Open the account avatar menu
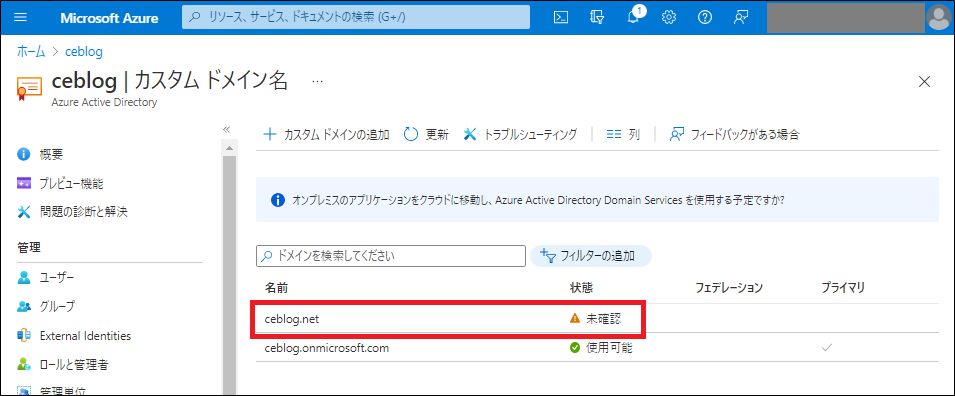 pyautogui.click(x=938, y=18)
